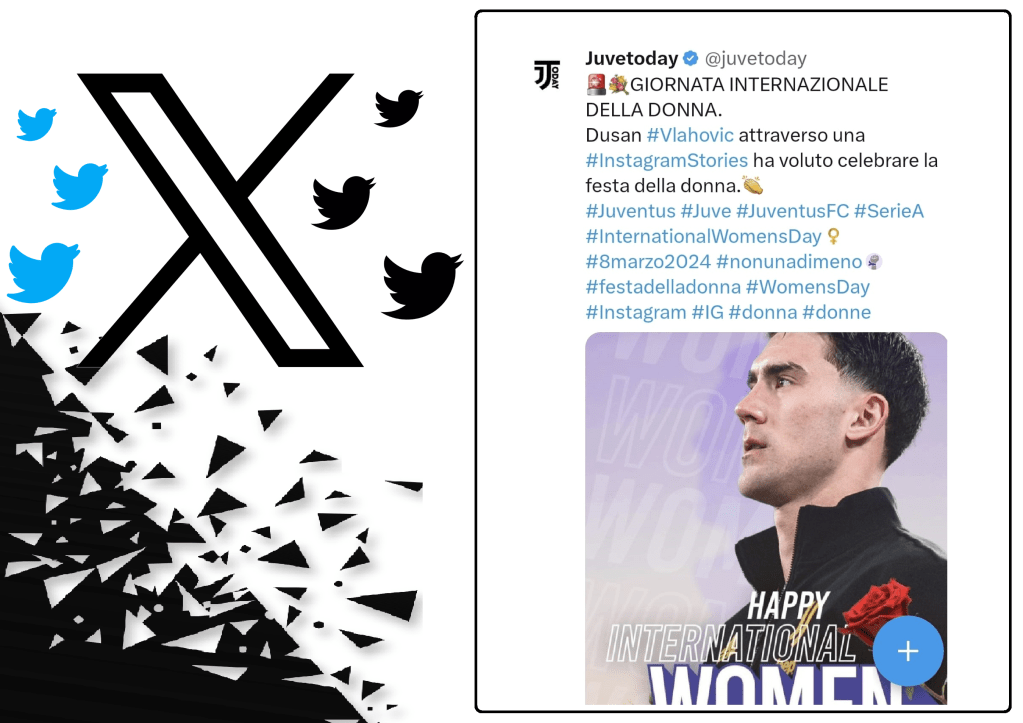The image size is (1023, 723).
Task: Open the @juvetoday handle
Action: [x=756, y=59]
